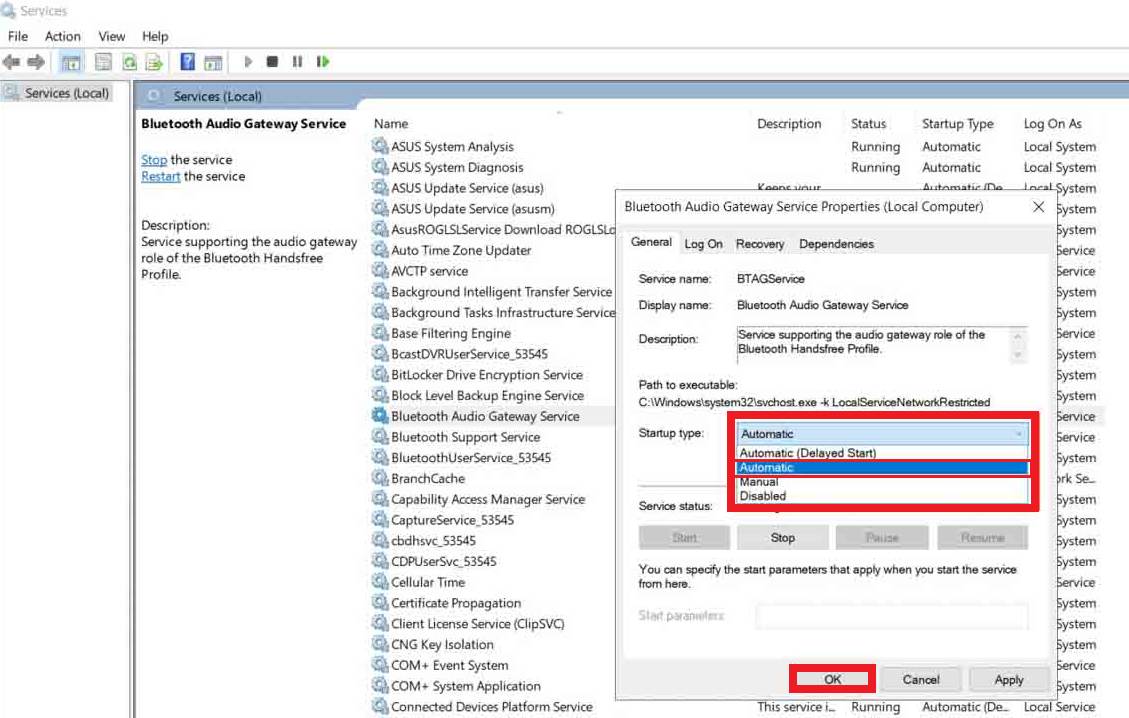This screenshot has width=1129, height=718.
Task: Toggle the Show/Hide Console Tree icon
Action: [71, 62]
